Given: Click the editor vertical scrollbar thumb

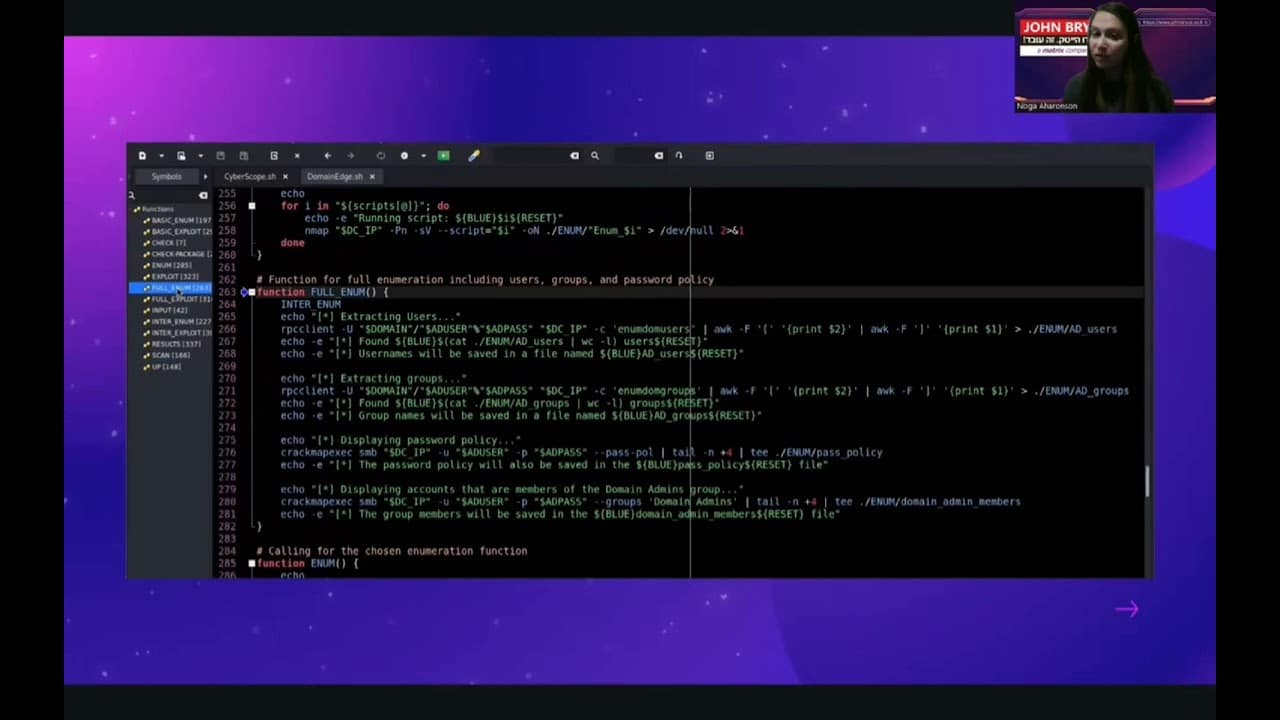Looking at the screenshot, I should [x=1147, y=481].
